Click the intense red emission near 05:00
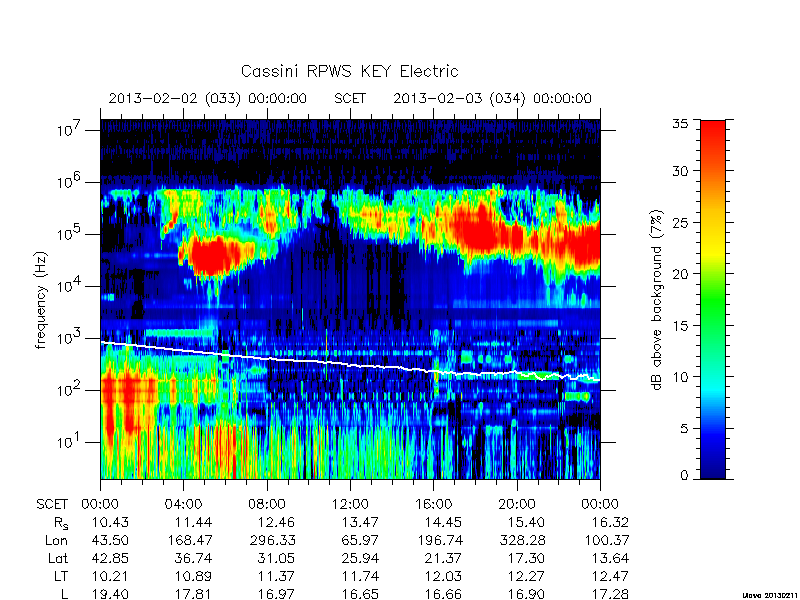 click(x=210, y=256)
